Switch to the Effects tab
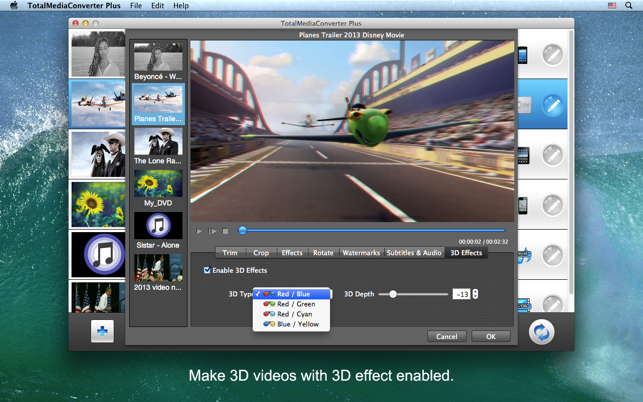This screenshot has width=643, height=402. point(292,253)
